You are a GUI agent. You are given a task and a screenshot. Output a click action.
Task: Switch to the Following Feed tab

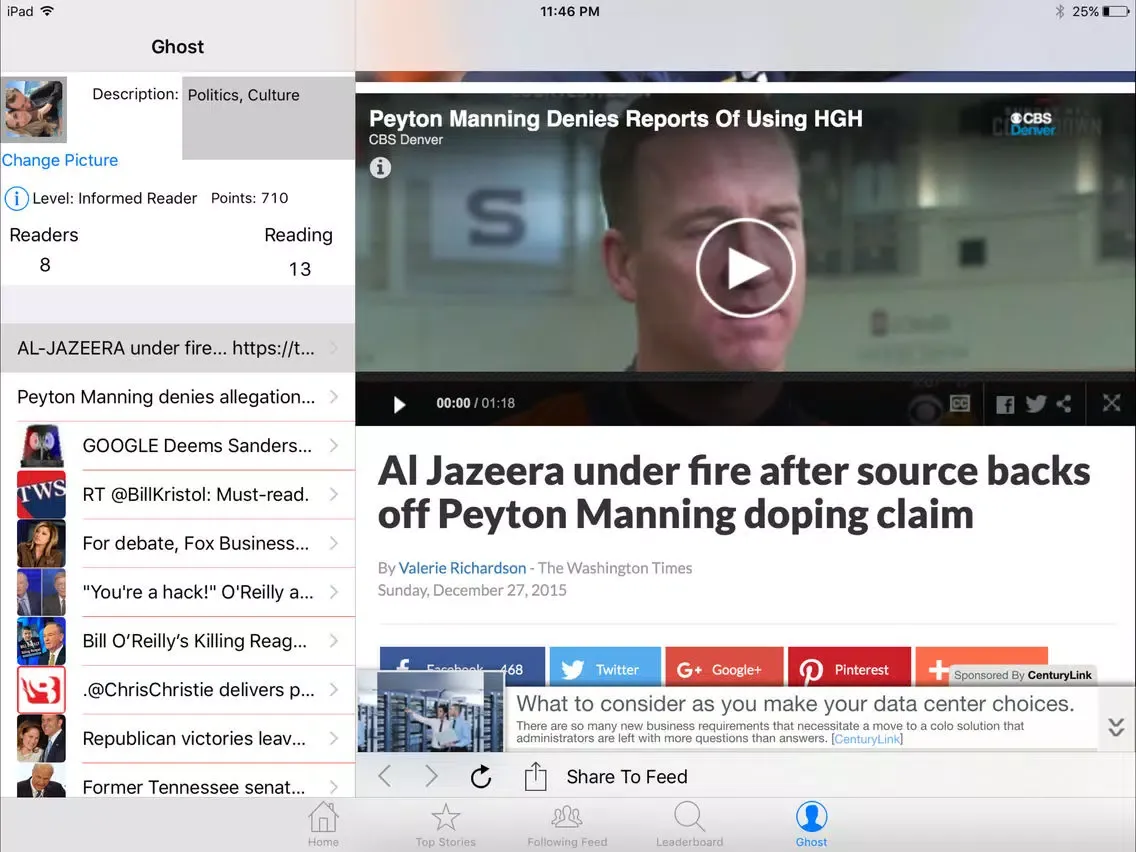[x=567, y=824]
